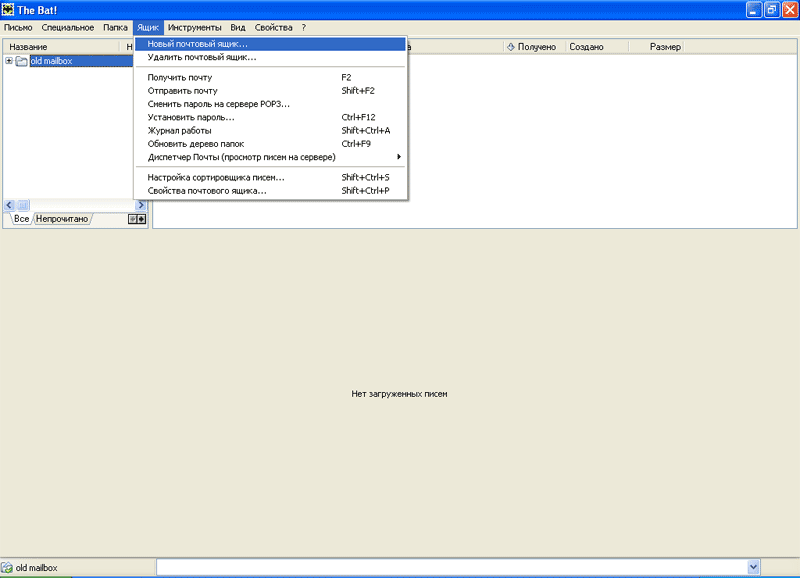Open 'Сменить пароль на сервере POP3...'

coord(270,104)
